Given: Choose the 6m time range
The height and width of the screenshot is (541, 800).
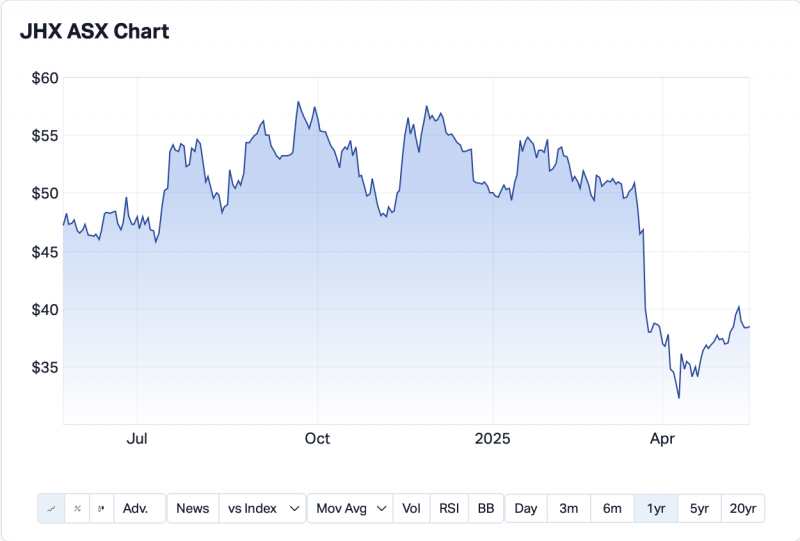Looking at the screenshot, I should pos(612,508).
